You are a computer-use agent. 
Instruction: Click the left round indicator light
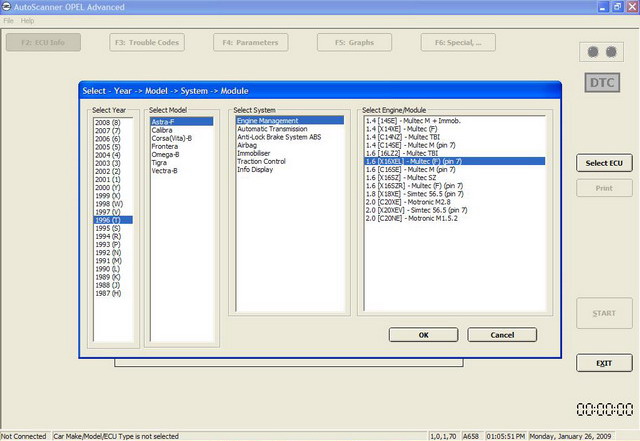pyautogui.click(x=593, y=52)
